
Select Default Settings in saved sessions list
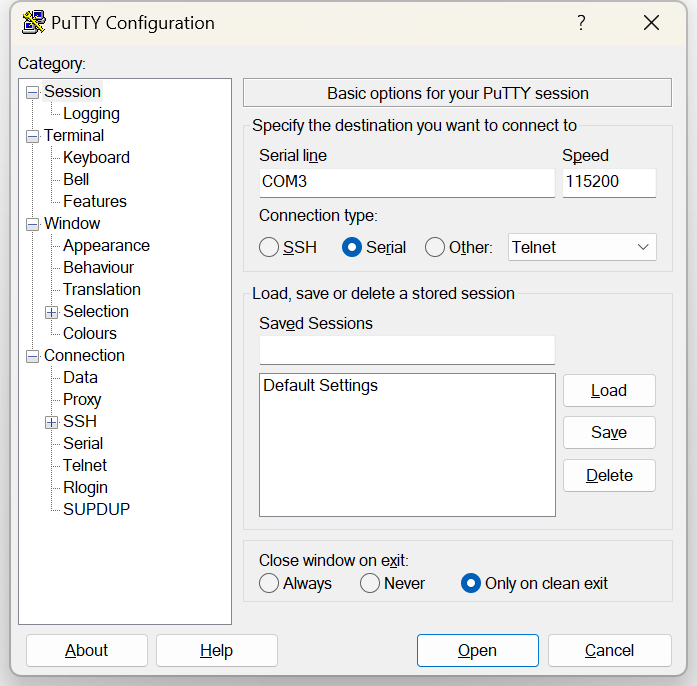tap(320, 385)
